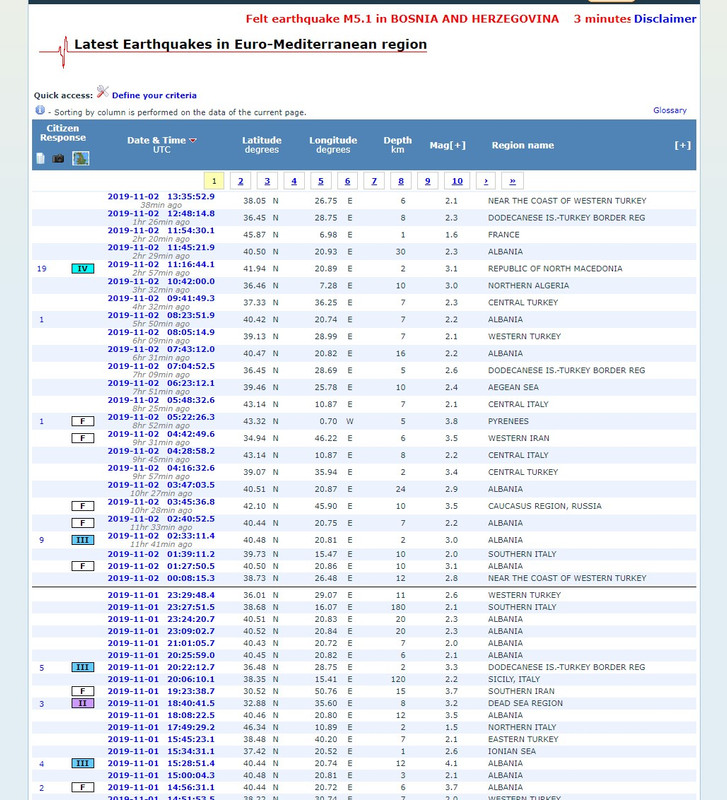Open the F badge on the Southern Iran row
The image size is (727, 800).
(x=83, y=691)
